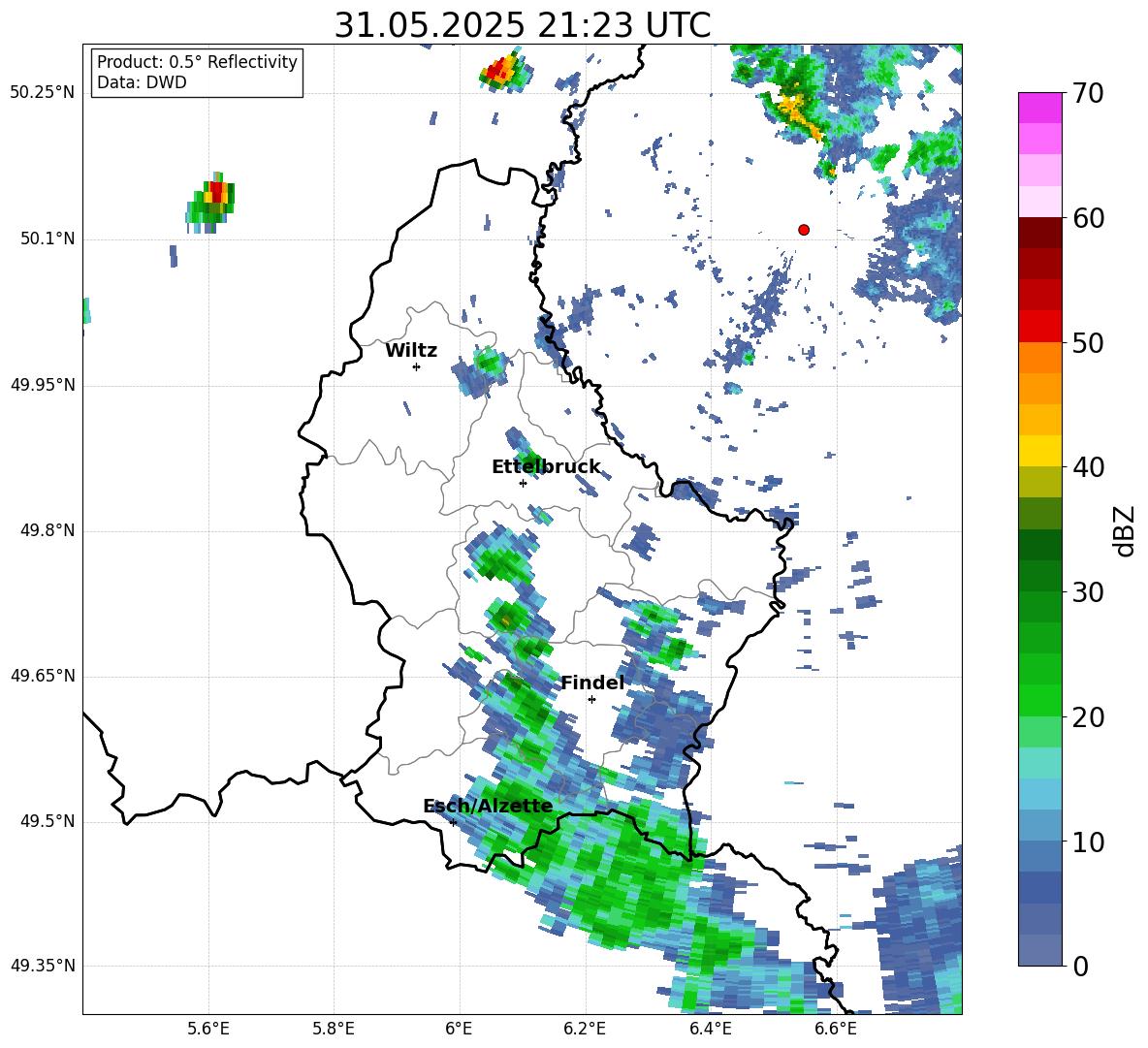Click the 49.35°N latitude label
This screenshot has width=1148, height=1048.
click(42, 966)
